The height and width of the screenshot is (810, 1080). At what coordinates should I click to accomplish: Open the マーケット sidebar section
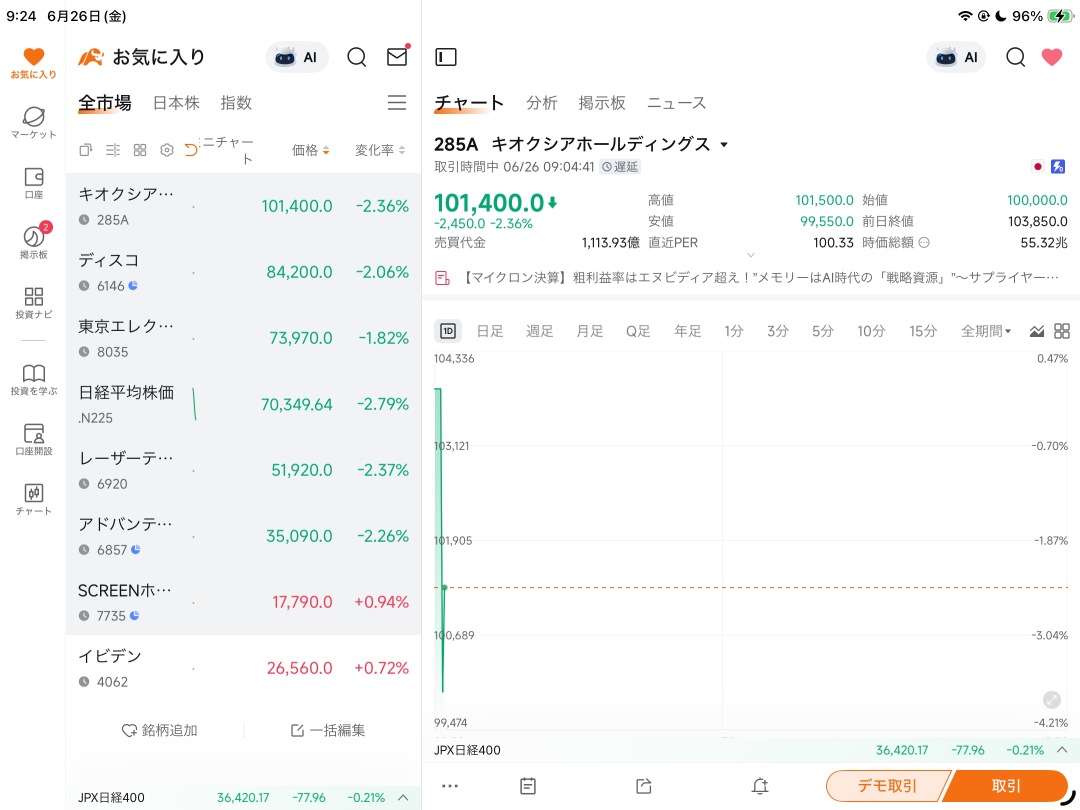(33, 123)
